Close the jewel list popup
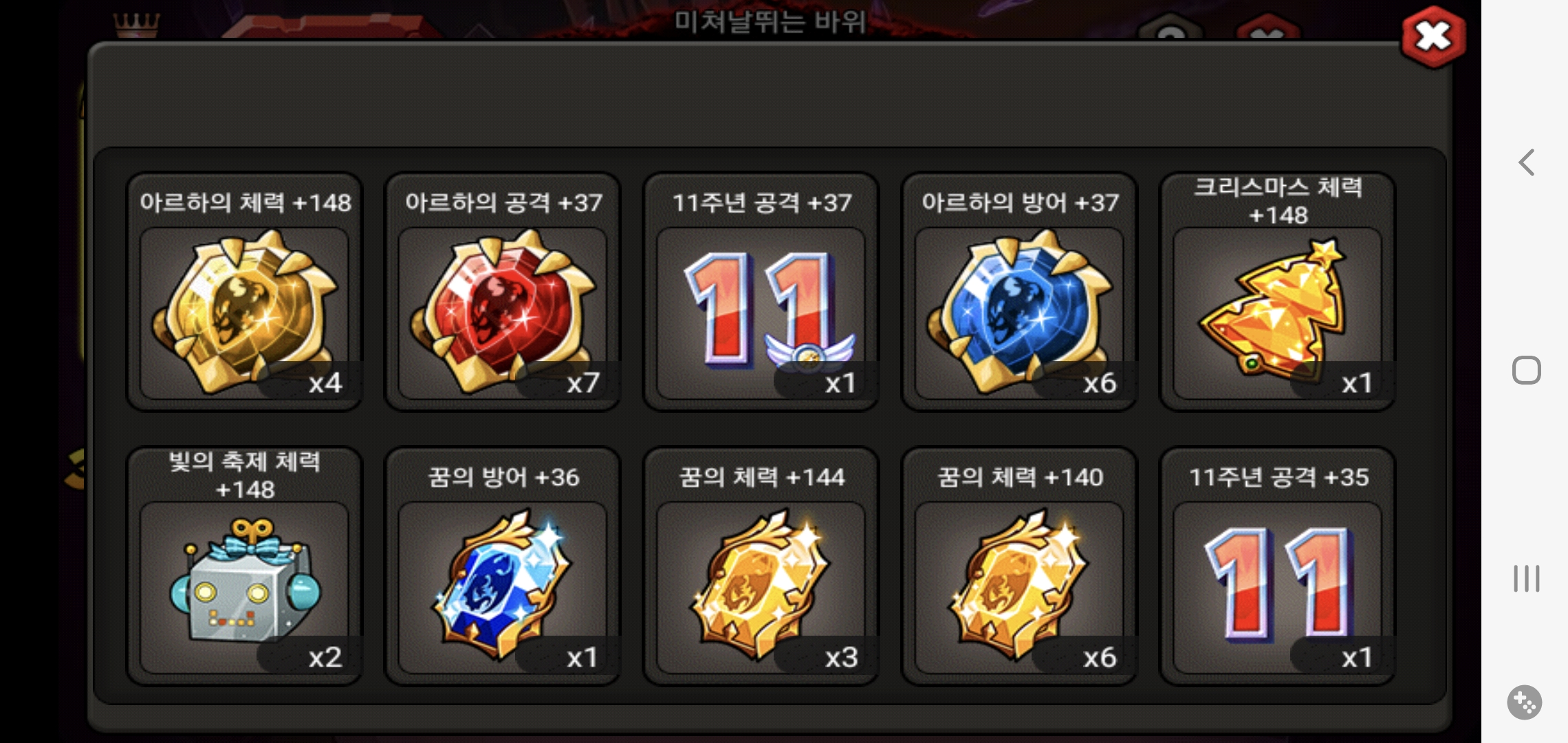1568x743 pixels. coord(1433,37)
